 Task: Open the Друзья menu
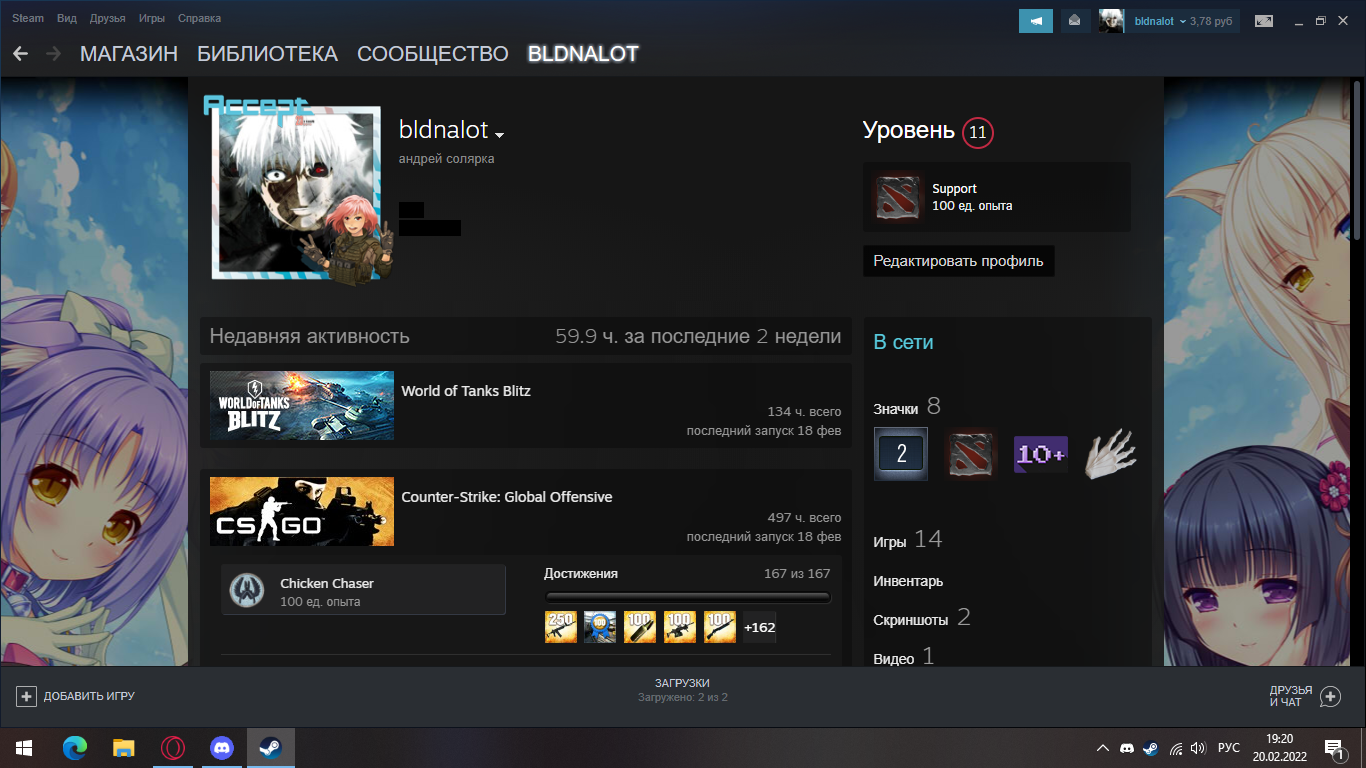108,19
